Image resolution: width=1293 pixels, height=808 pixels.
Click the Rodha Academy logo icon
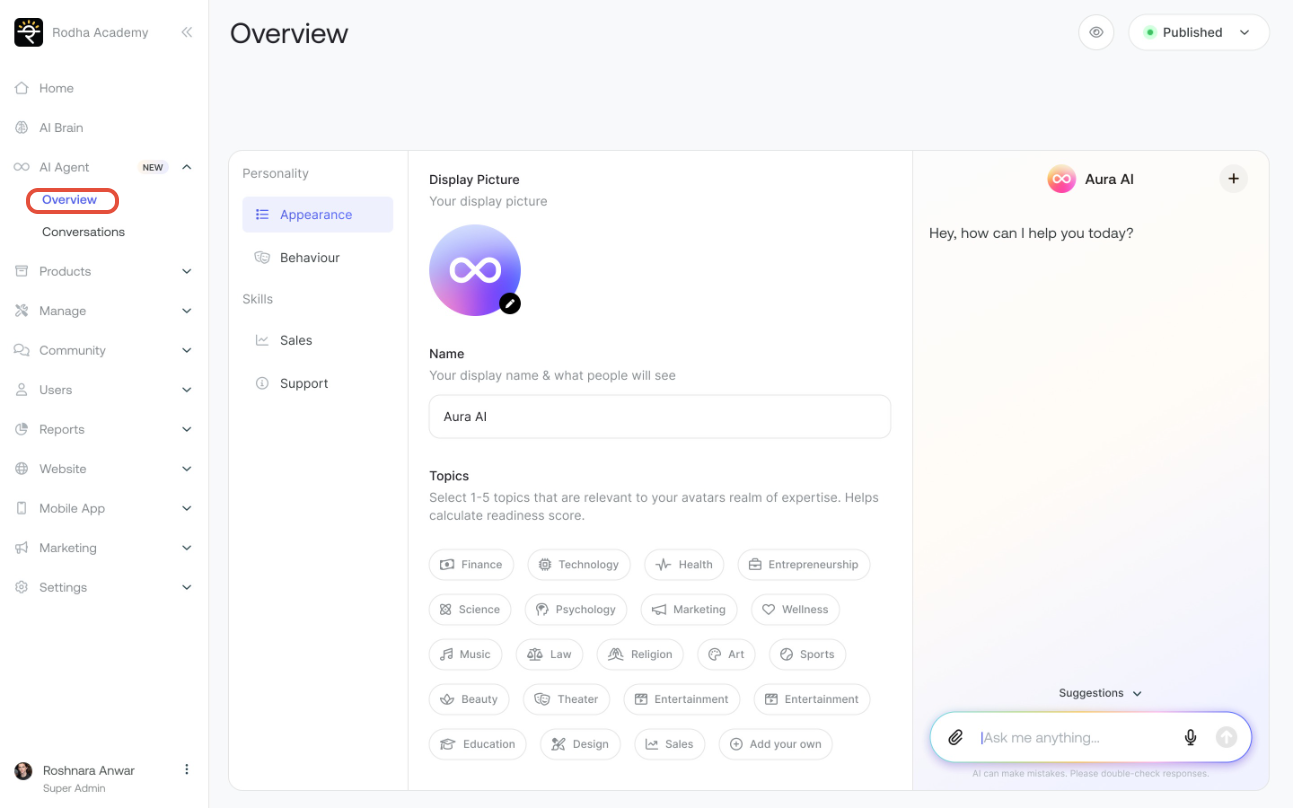click(x=28, y=32)
